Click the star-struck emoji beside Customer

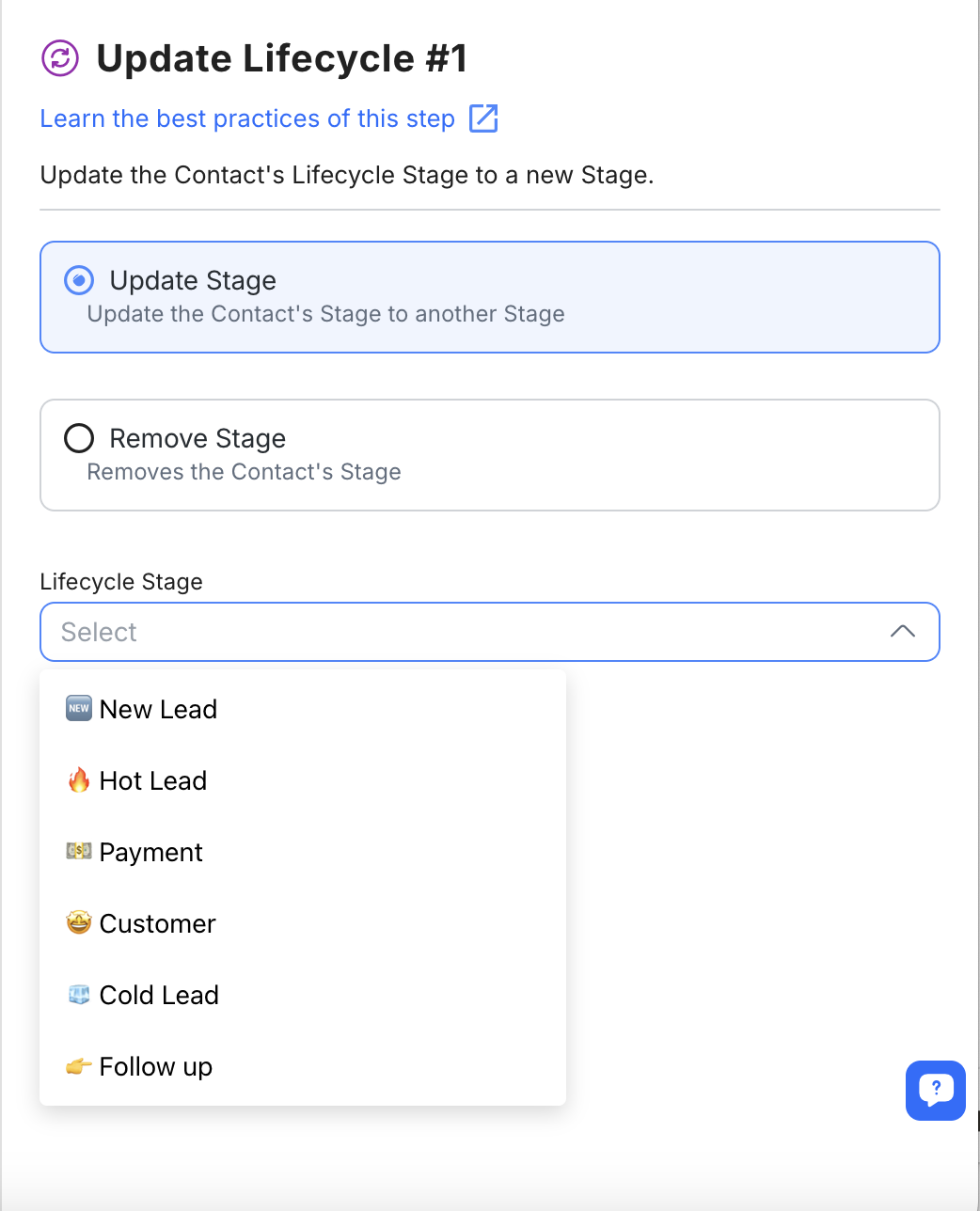[79, 923]
